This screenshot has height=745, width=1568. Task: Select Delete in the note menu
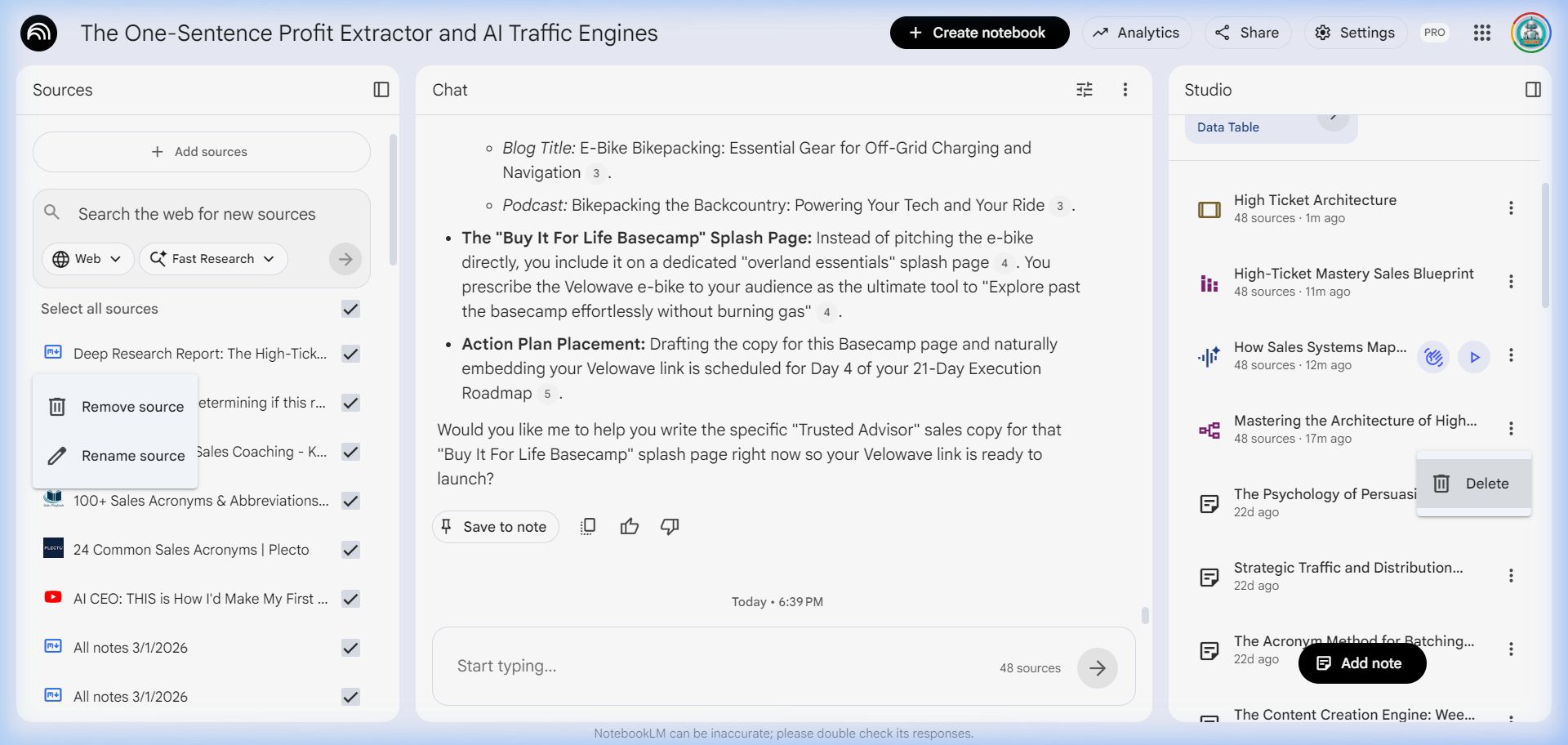(x=1472, y=484)
